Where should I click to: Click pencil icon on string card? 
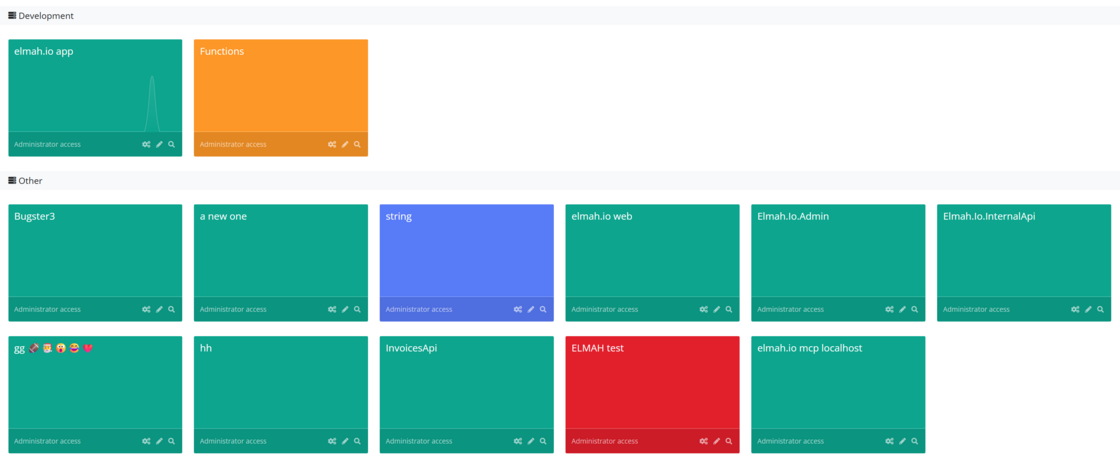[531, 309]
